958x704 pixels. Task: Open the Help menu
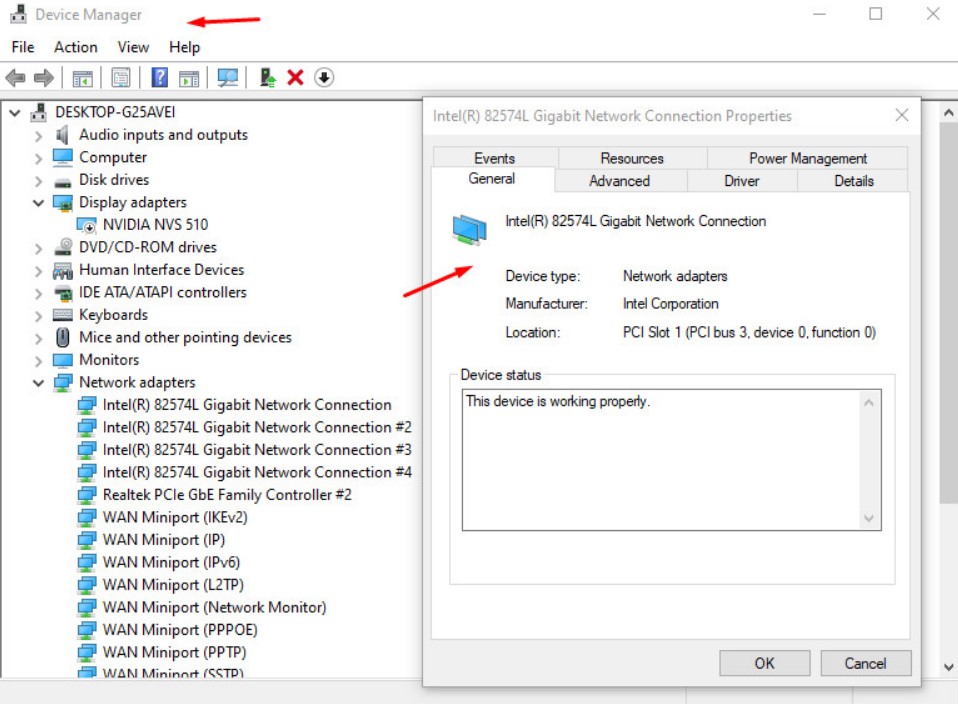[x=185, y=47]
